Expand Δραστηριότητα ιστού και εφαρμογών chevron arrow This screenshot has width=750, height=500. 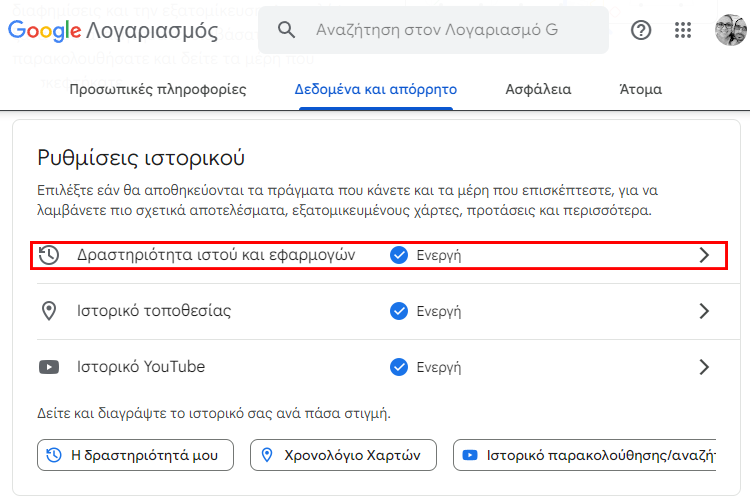pyautogui.click(x=704, y=255)
